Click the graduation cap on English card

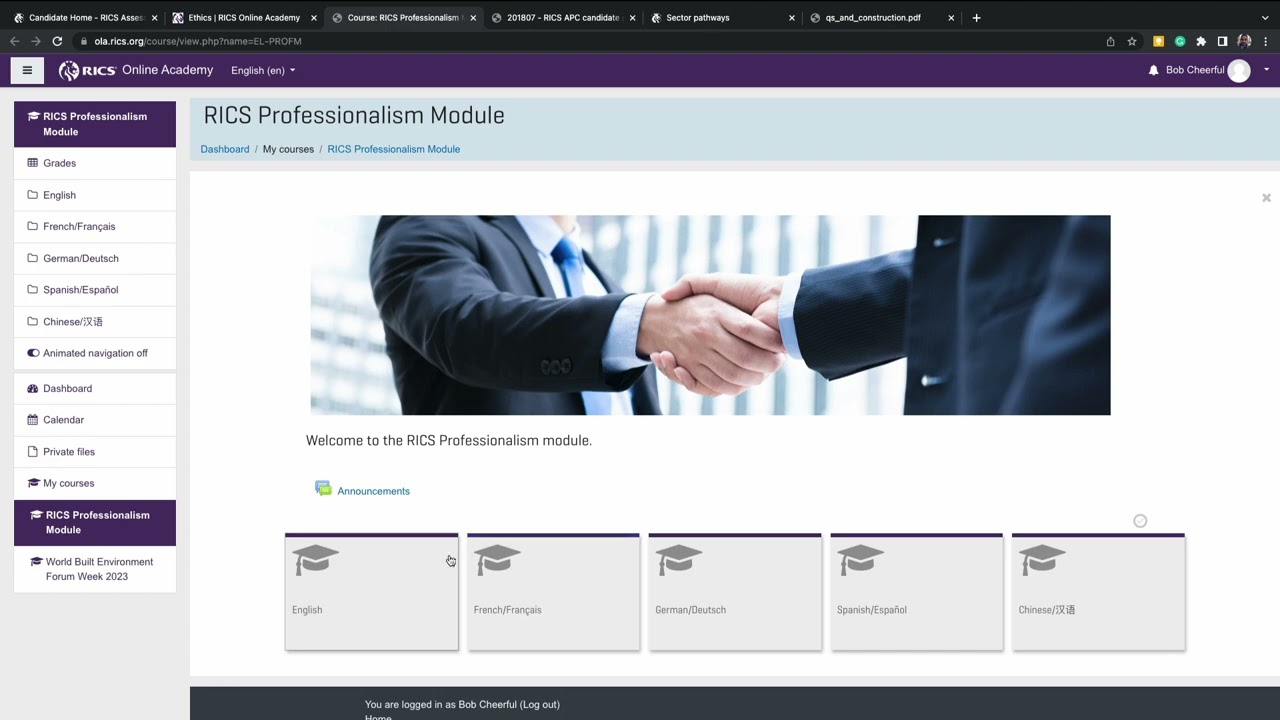click(x=315, y=560)
